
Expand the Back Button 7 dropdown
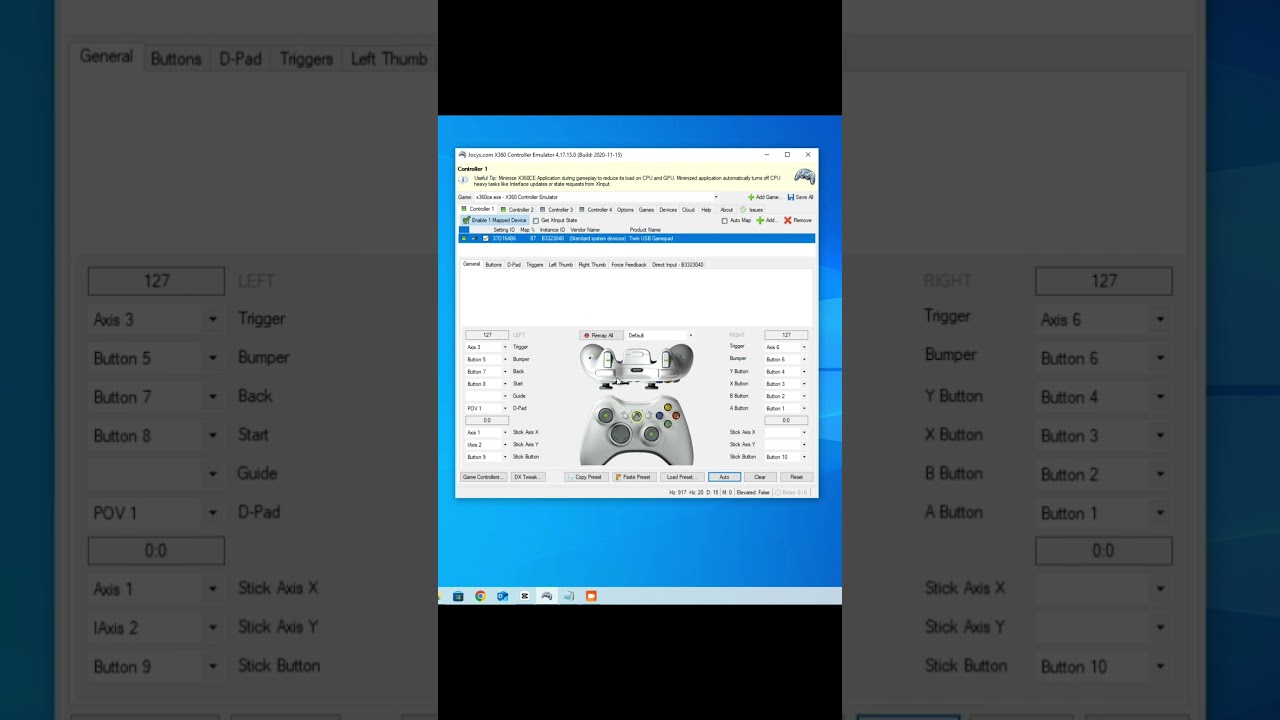pyautogui.click(x=505, y=372)
